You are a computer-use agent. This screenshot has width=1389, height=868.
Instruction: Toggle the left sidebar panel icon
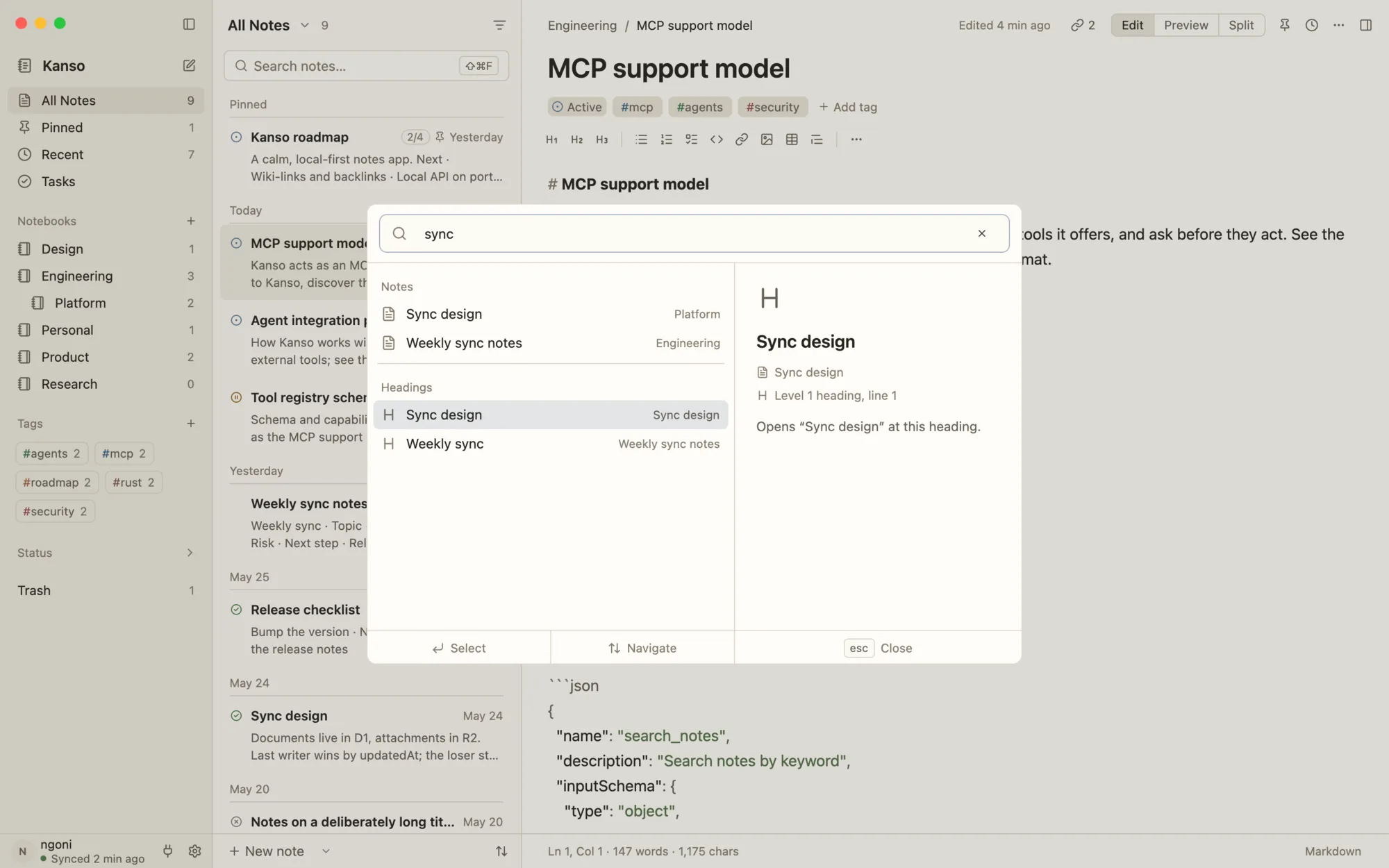tap(189, 24)
